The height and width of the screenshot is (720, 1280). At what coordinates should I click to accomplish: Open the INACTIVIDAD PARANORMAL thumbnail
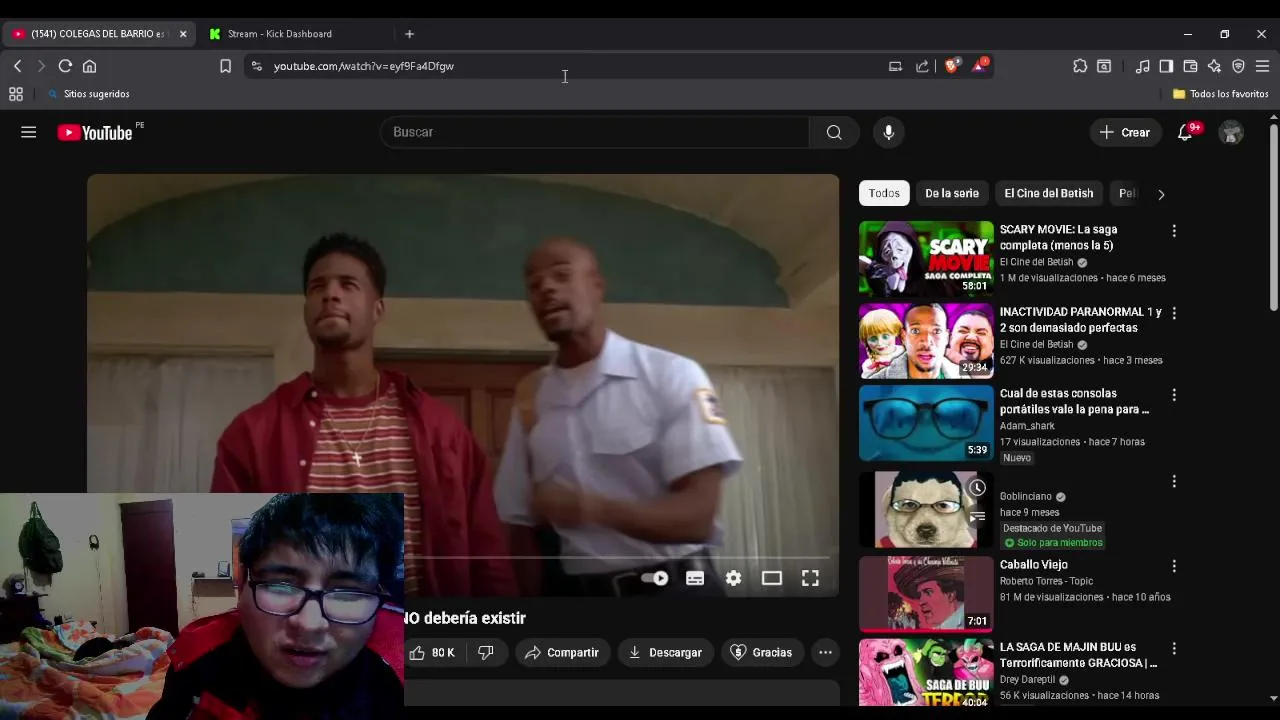click(x=926, y=340)
